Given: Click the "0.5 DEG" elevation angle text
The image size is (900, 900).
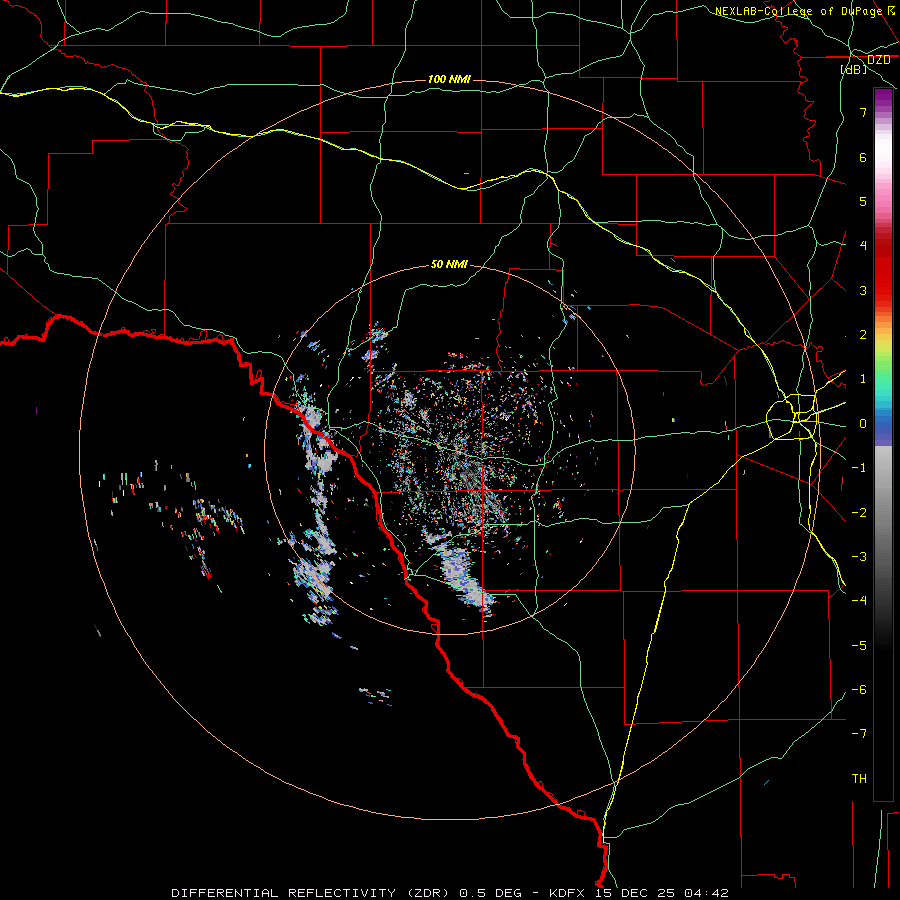Looking at the screenshot, I should tap(490, 893).
